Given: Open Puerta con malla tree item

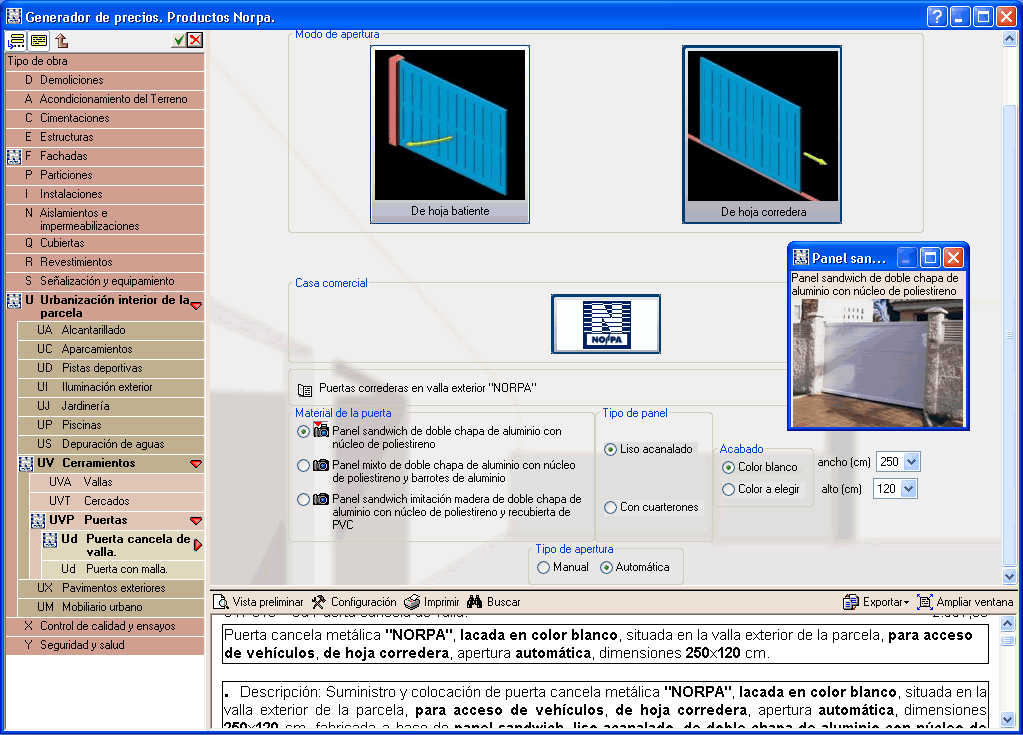Looking at the screenshot, I should pos(126,569).
